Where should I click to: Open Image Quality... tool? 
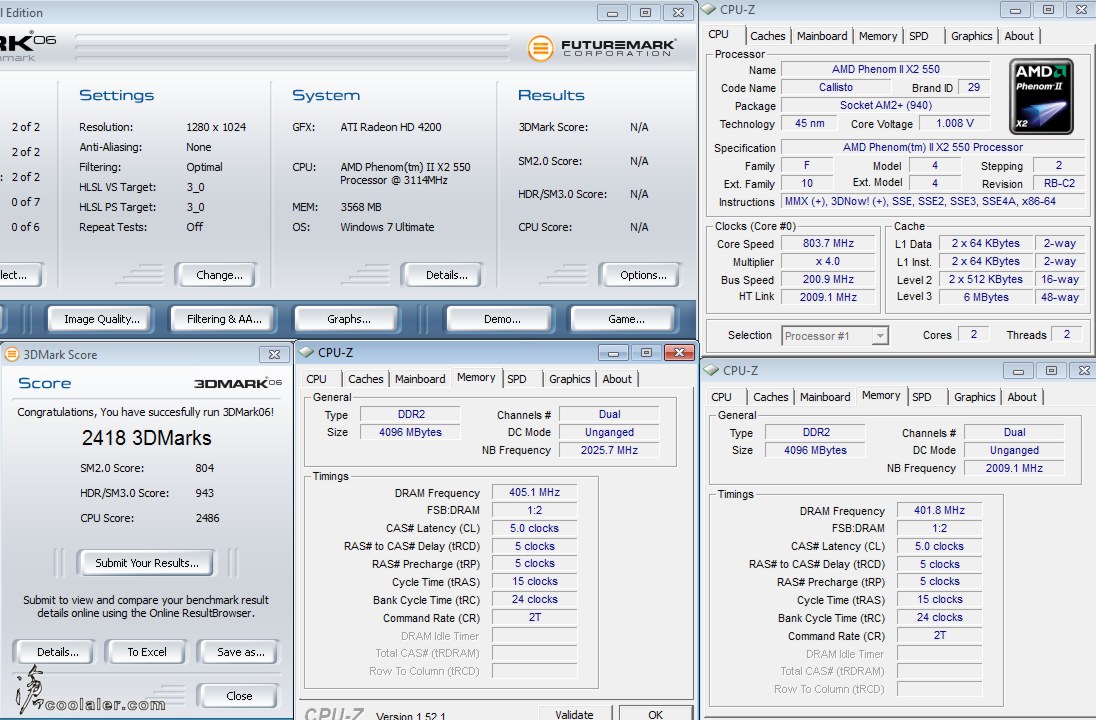pos(102,319)
